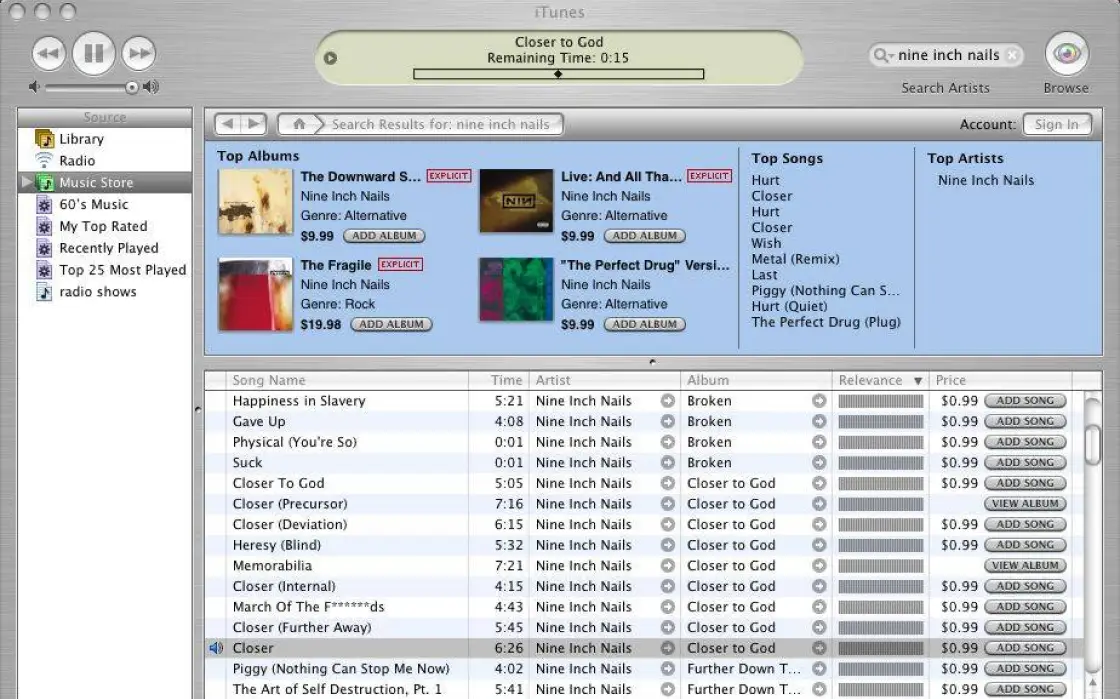The image size is (1120, 699).
Task: Select song row Physical (You're So)
Action: [644, 443]
